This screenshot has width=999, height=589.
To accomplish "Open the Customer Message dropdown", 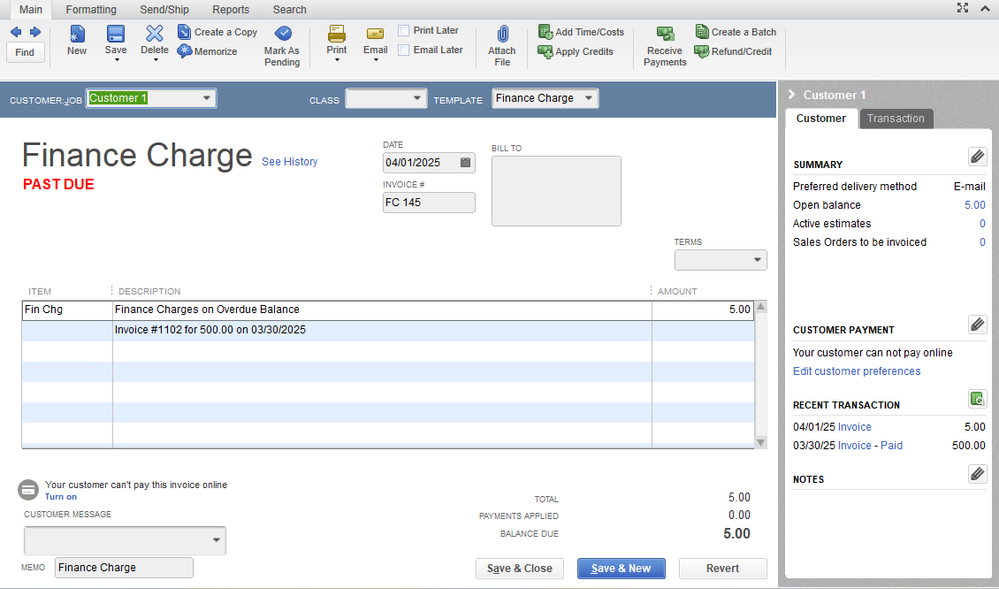I will tap(216, 540).
